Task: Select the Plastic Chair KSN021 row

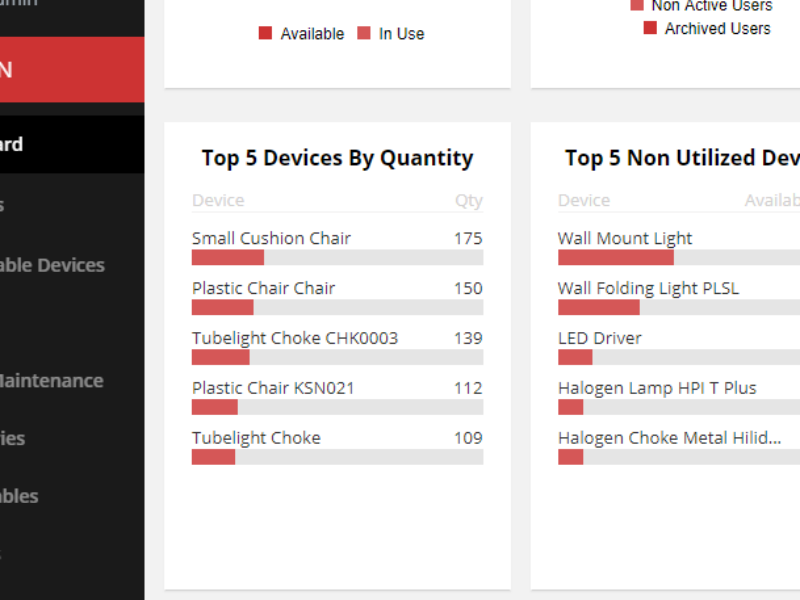Action: click(x=337, y=397)
